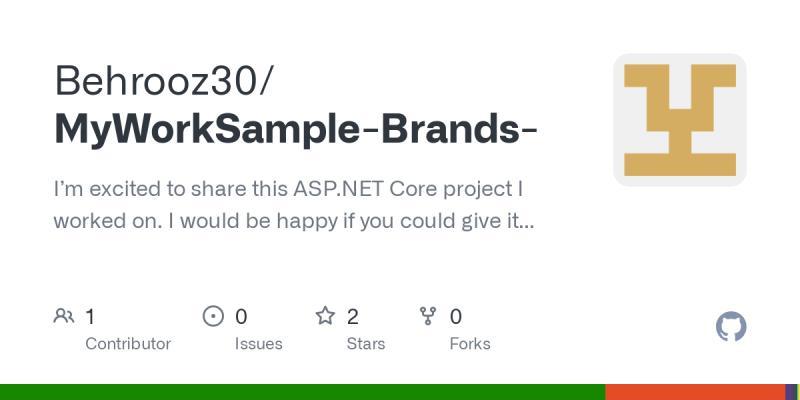Click the "Contributor" label
Viewport: 800px width, 400px height.
(x=128, y=344)
